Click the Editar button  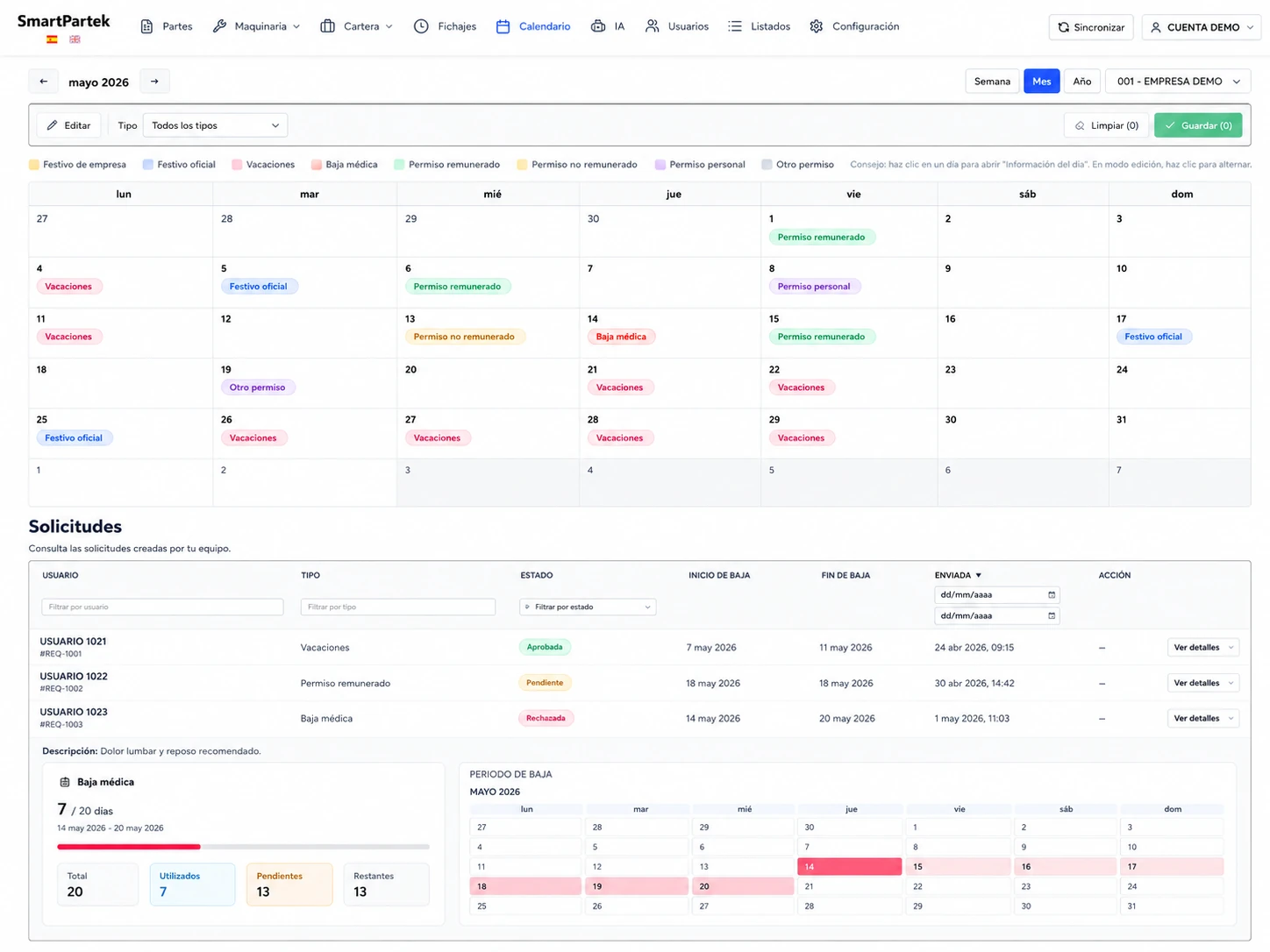(68, 125)
